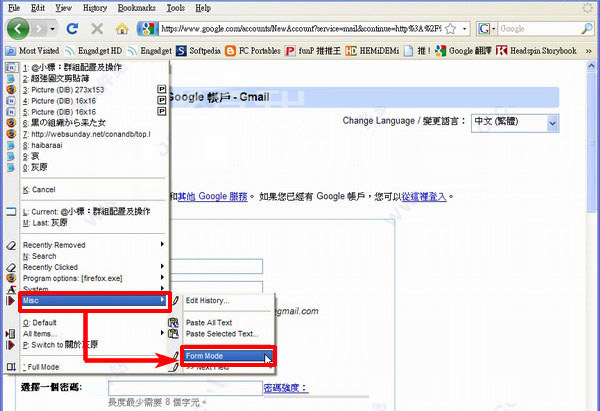Open the Headspin Storybook bookmark
This screenshot has height=411, width=600.
tap(536, 51)
